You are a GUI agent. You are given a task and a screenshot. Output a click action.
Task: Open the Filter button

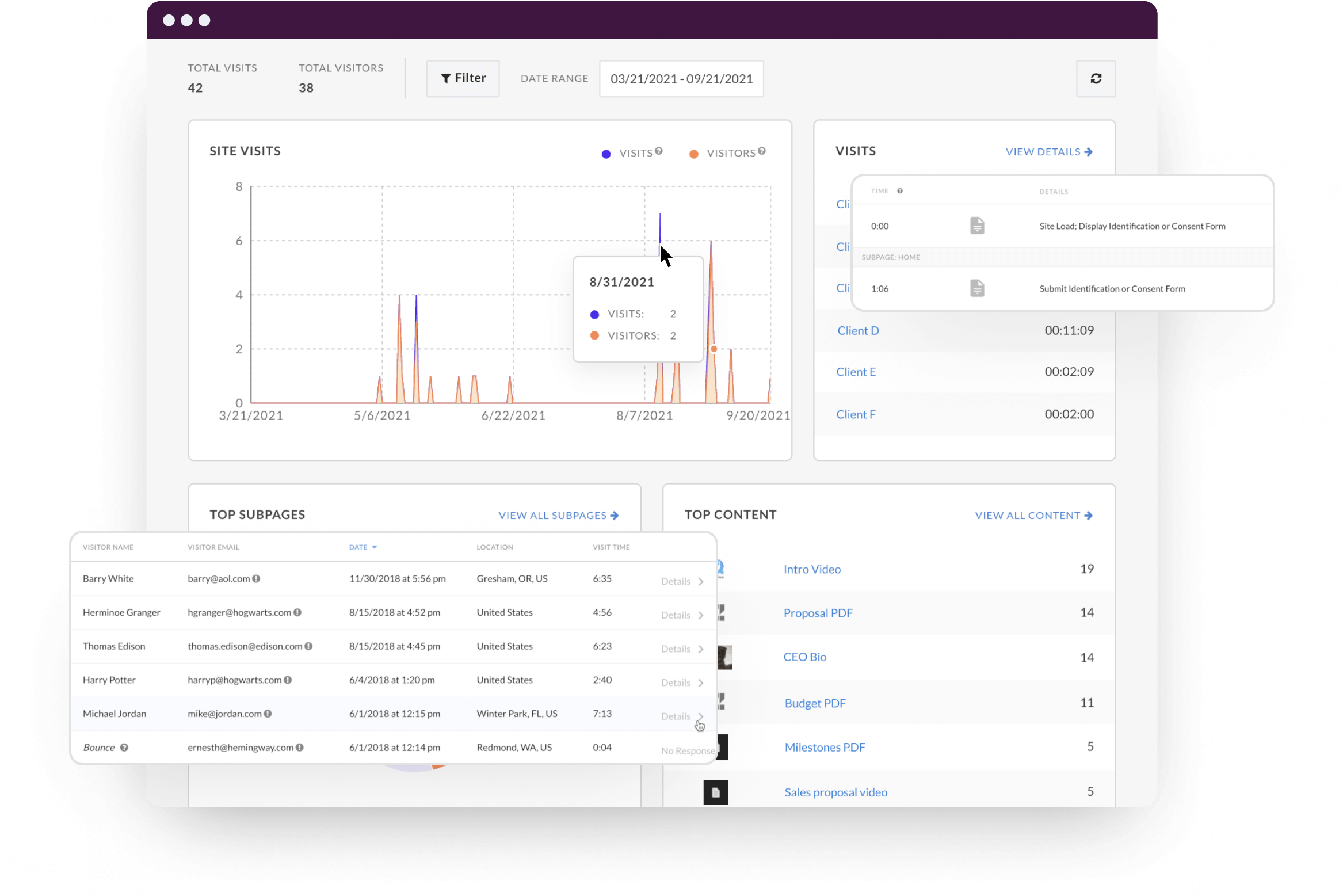463,78
